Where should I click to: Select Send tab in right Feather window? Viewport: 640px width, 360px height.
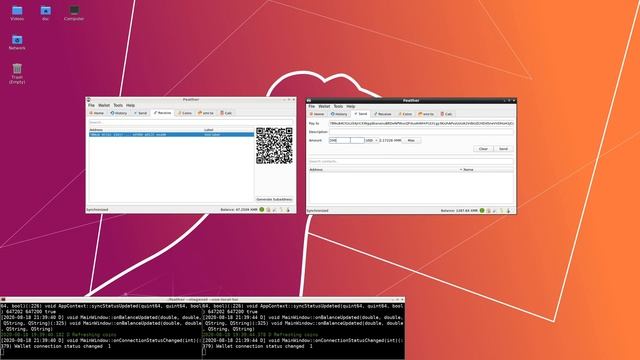(x=361, y=114)
